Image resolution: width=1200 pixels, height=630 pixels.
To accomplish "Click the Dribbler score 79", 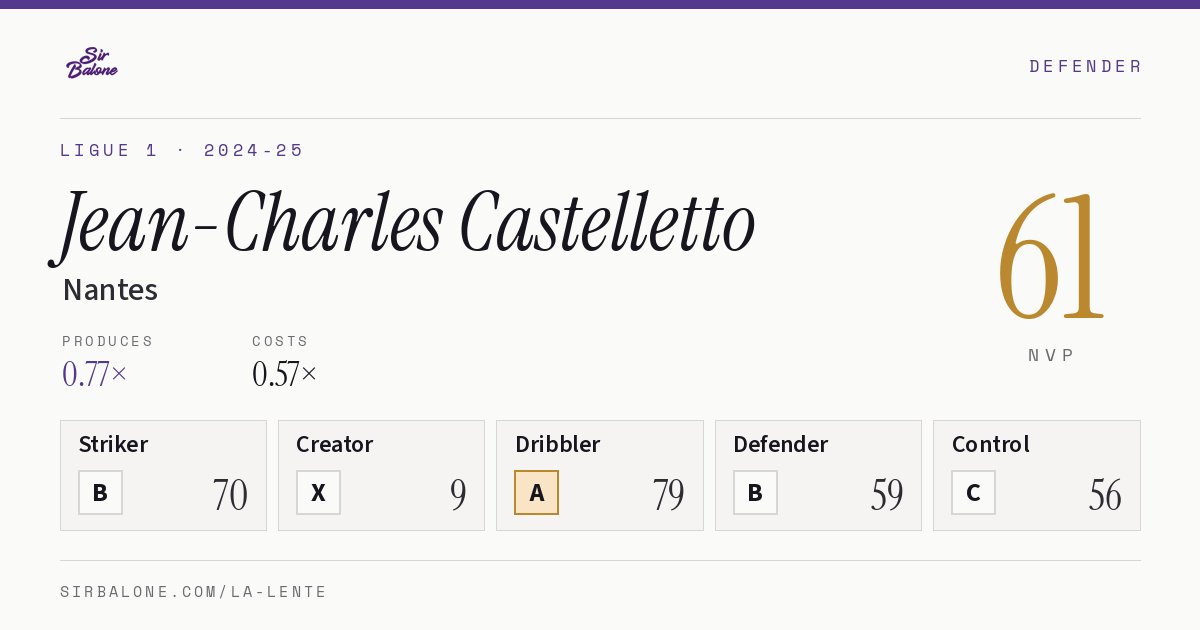I will point(668,495).
